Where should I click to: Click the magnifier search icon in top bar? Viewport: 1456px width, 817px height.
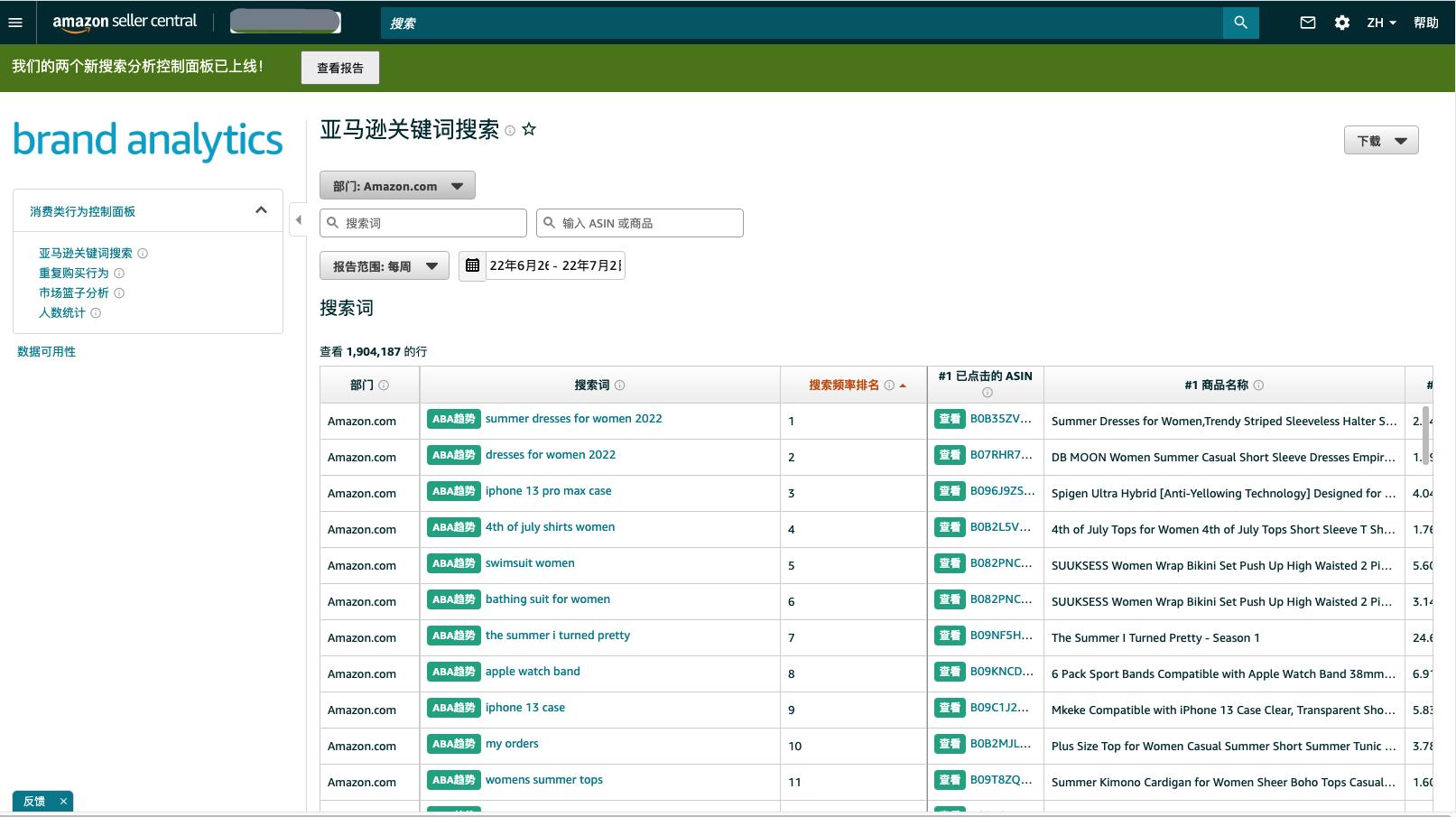(1240, 23)
